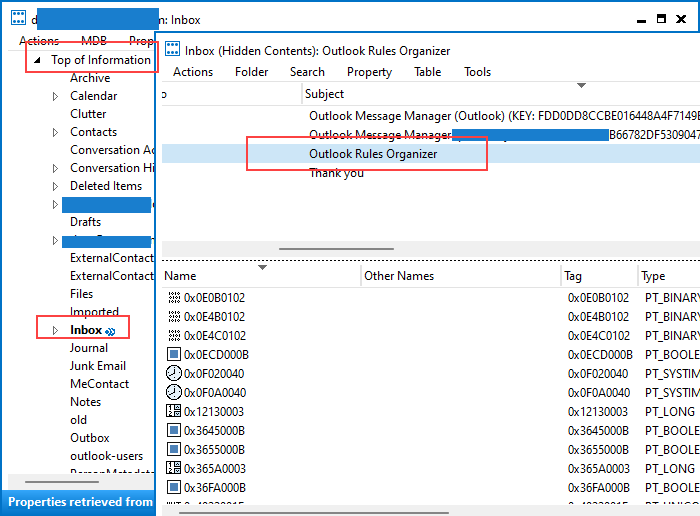
Task: Click the Tag column header
Action: (599, 276)
